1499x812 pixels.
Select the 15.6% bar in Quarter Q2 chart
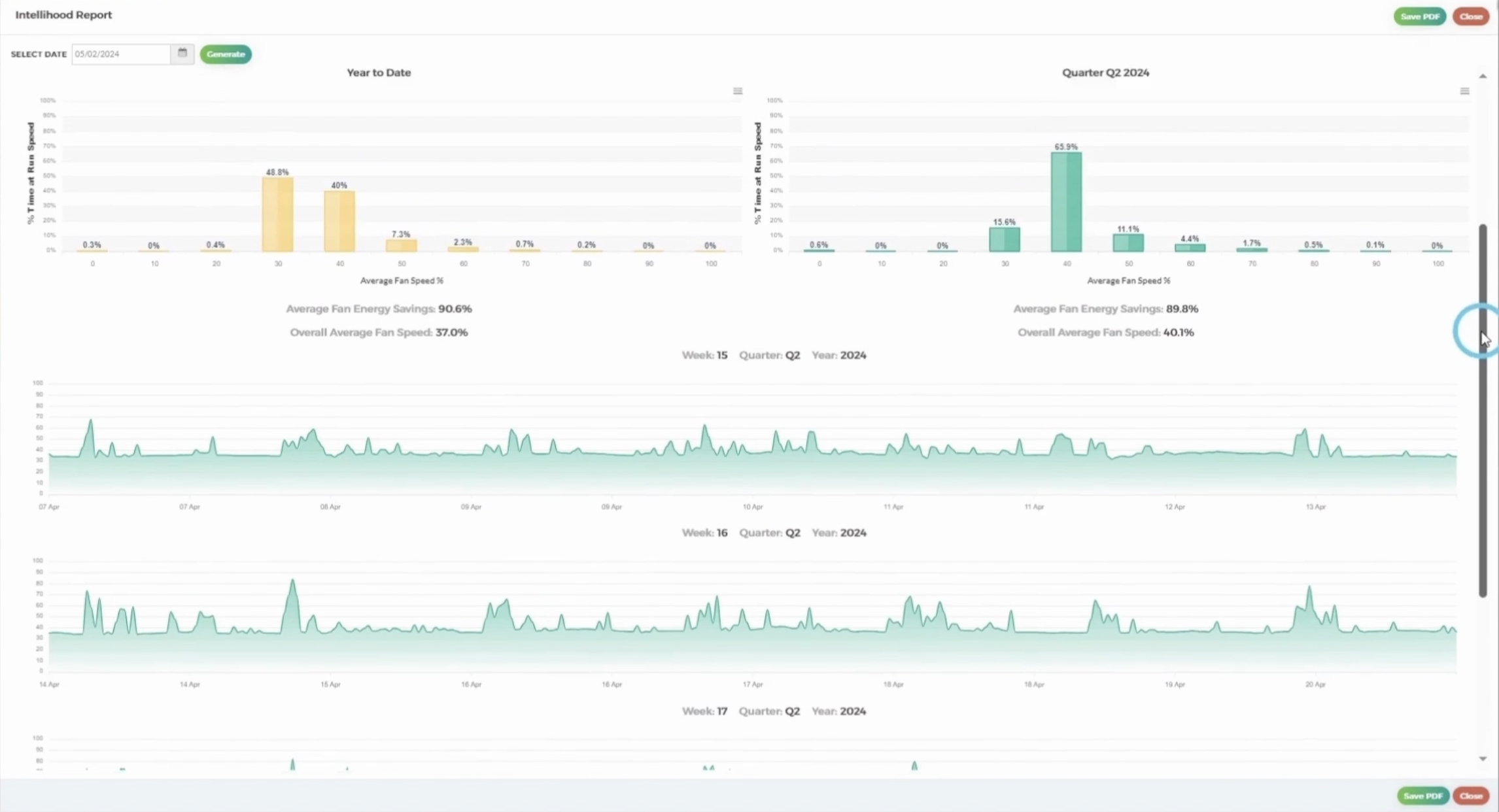[1005, 240]
